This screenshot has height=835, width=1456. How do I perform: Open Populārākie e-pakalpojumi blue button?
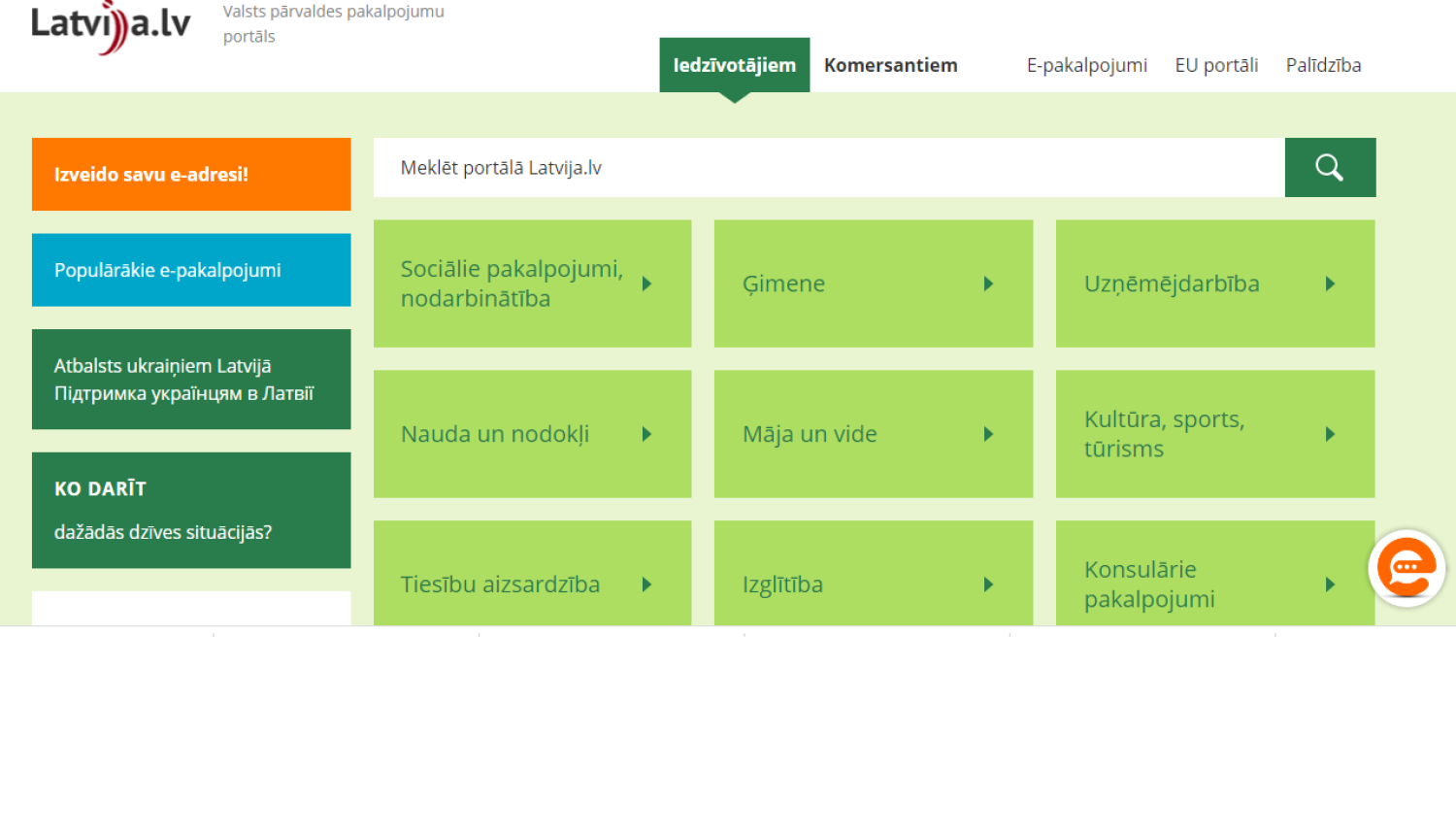coord(191,270)
